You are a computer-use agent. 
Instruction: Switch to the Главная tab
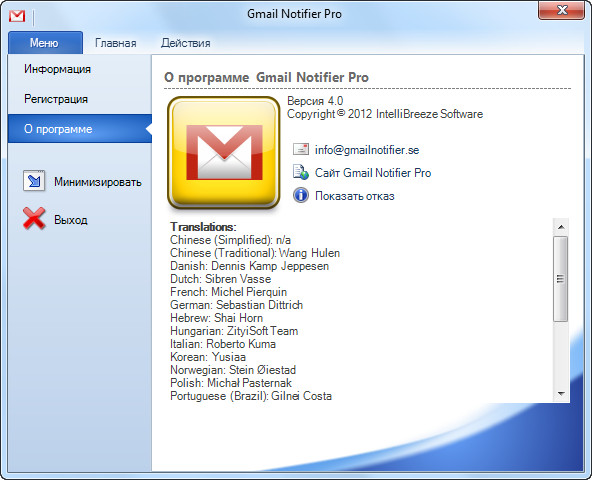(116, 43)
